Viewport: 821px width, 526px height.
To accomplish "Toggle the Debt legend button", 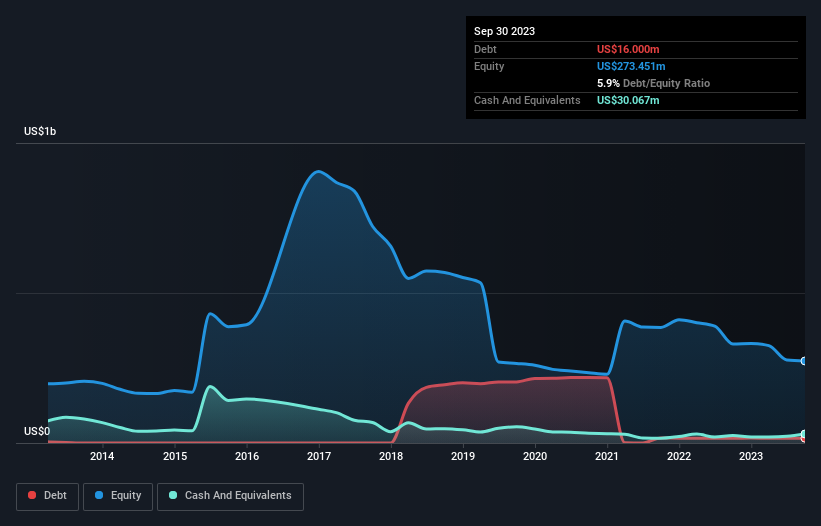I will tap(48, 496).
